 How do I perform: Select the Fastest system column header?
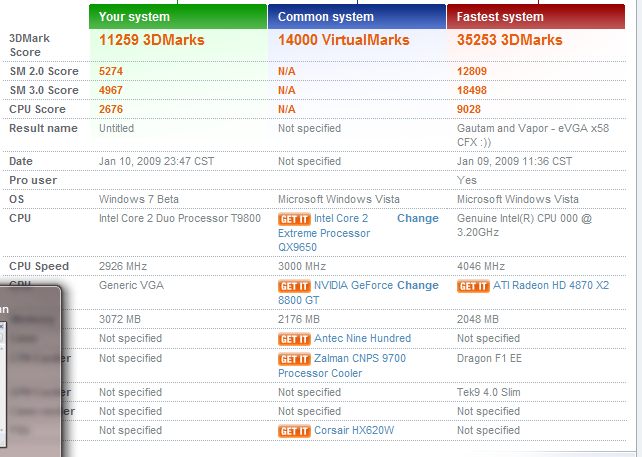point(536,17)
